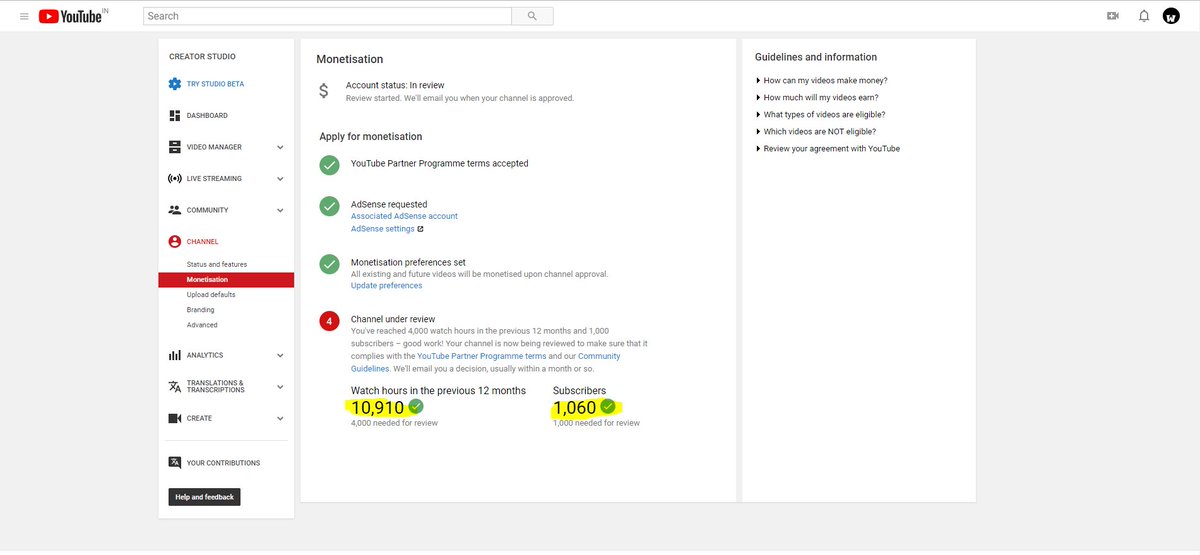Open Associated AdSense account link
Image resolution: width=1200 pixels, height=555 pixels.
pyautogui.click(x=404, y=216)
